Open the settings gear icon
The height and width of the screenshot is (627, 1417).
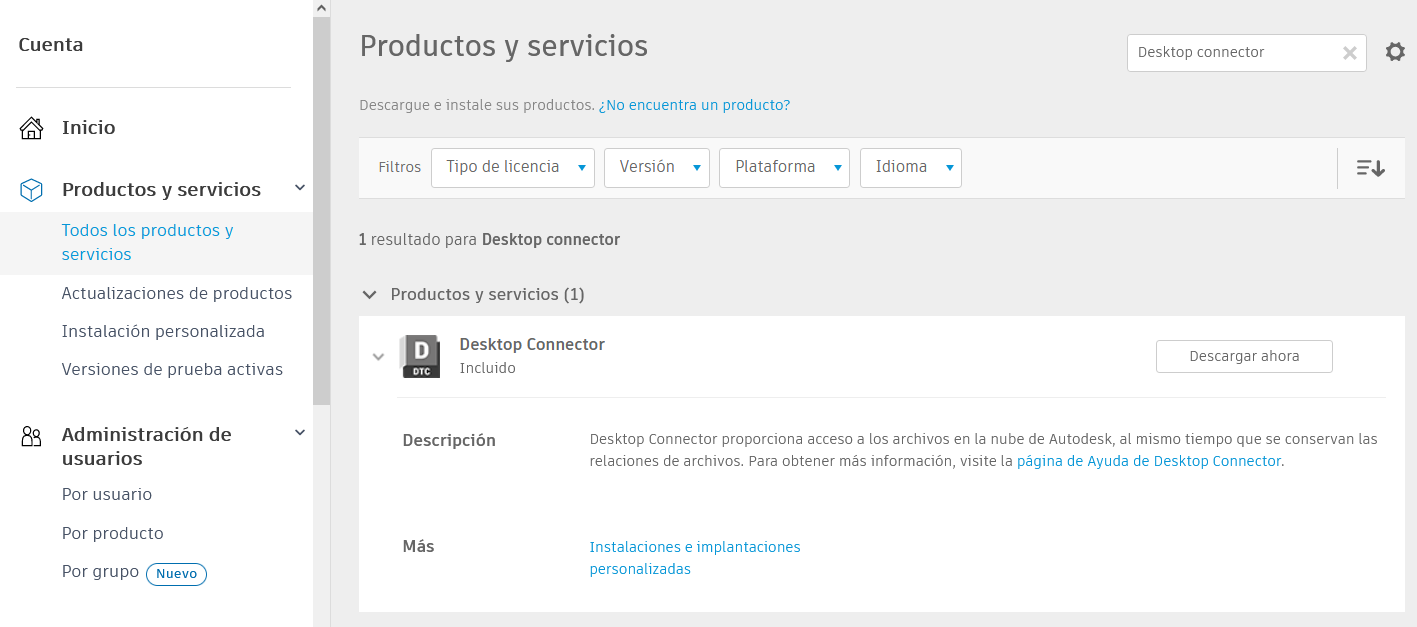click(1395, 52)
